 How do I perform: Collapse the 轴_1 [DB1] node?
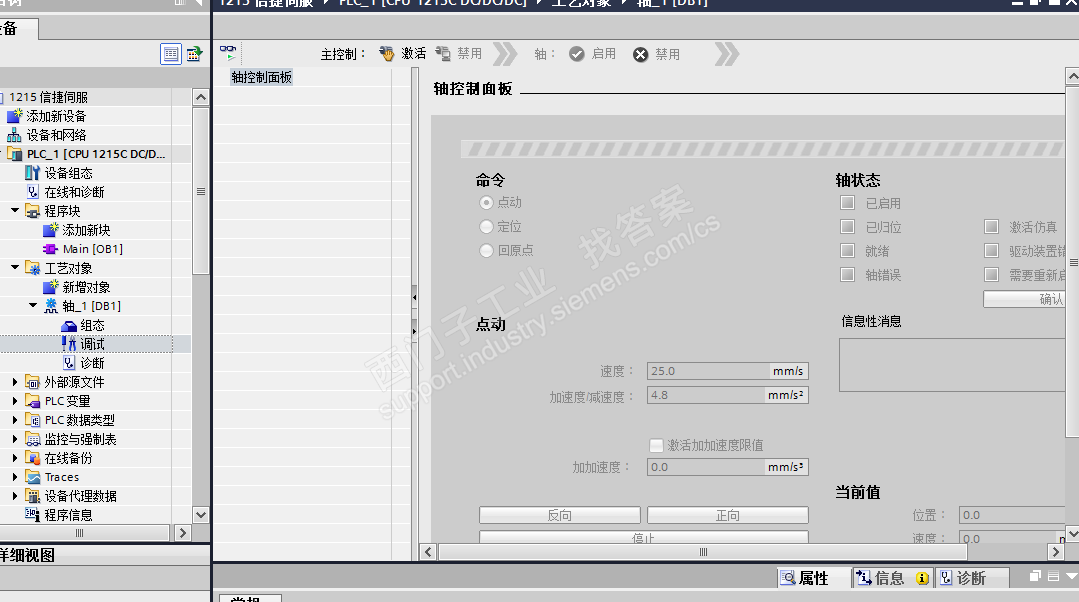(x=33, y=305)
